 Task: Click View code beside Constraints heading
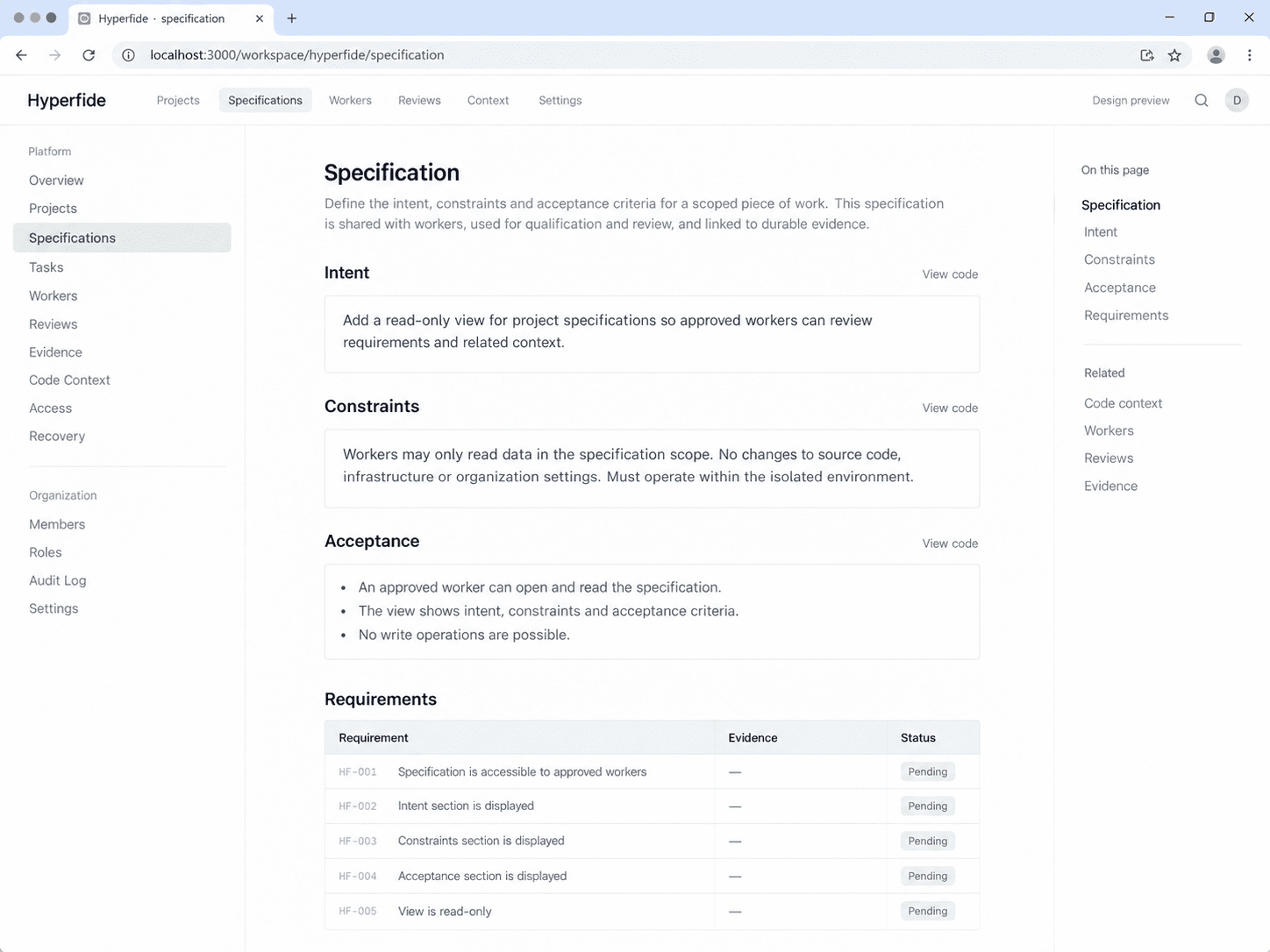pos(950,409)
